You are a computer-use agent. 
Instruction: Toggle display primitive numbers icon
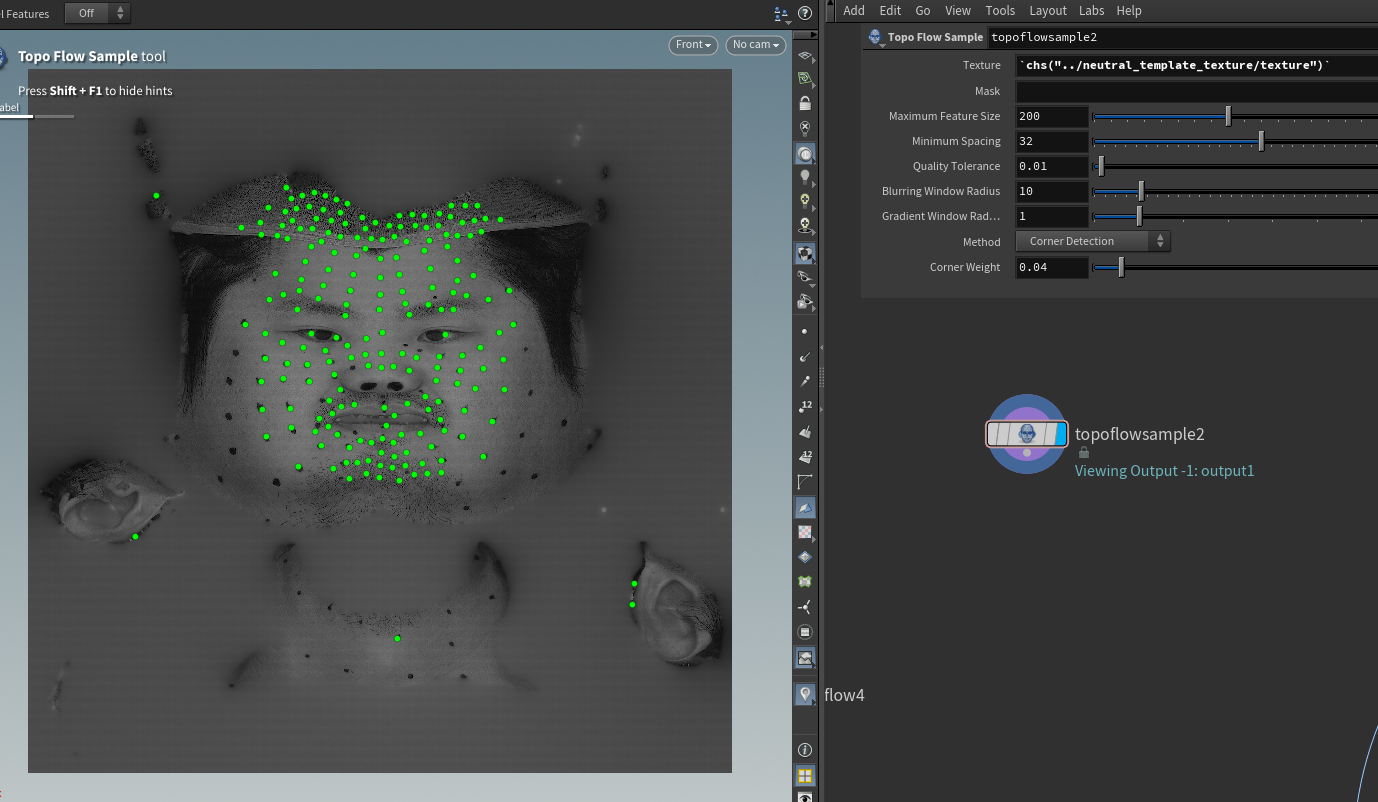(x=805, y=457)
